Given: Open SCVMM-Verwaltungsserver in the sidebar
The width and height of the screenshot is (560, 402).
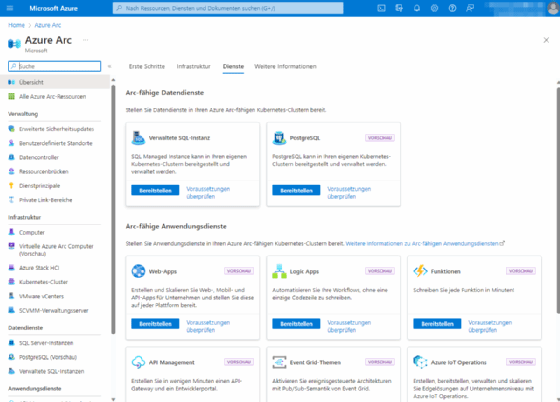Looking at the screenshot, I should (x=55, y=310).
